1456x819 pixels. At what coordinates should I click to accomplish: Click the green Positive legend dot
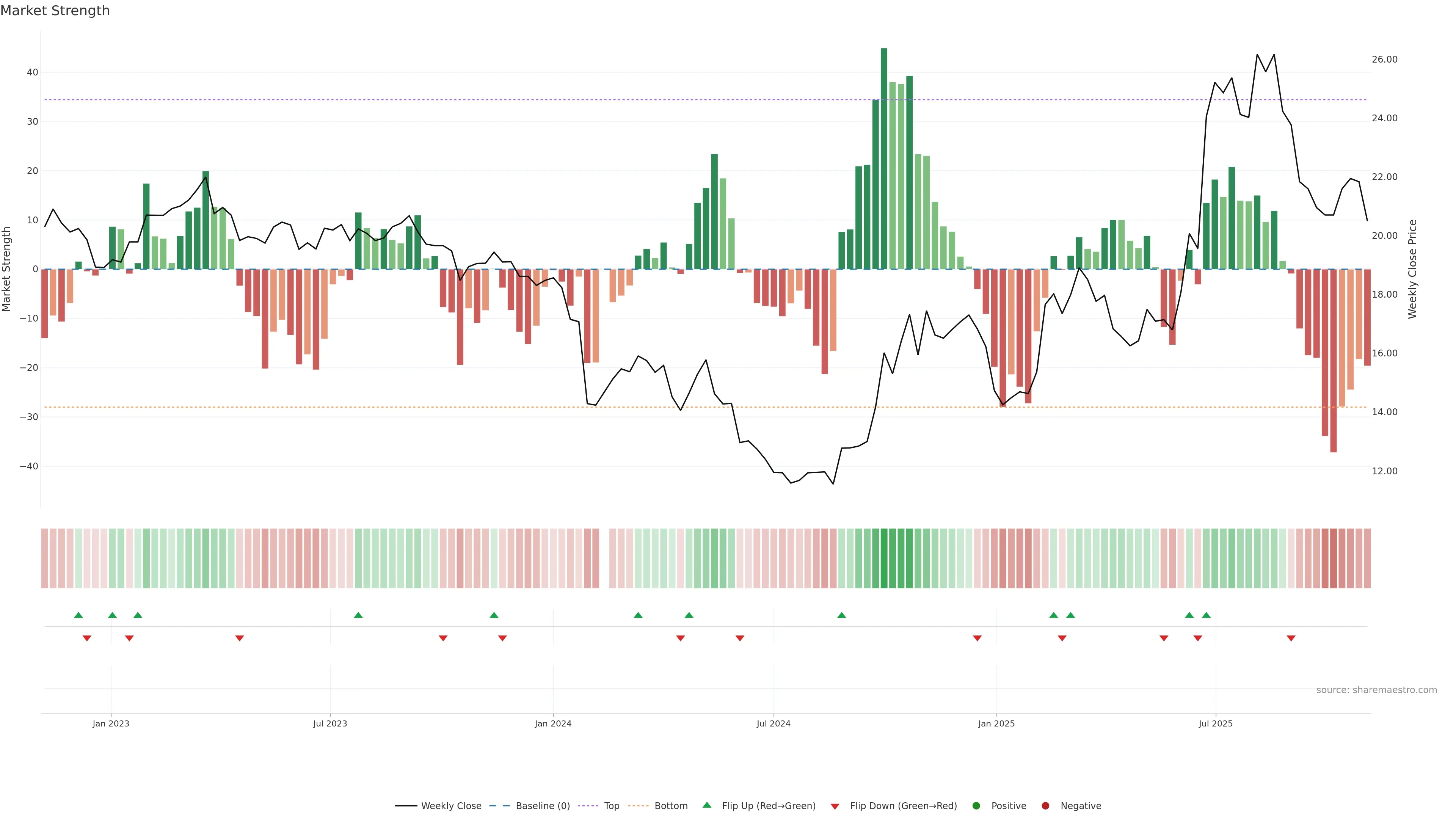976,806
